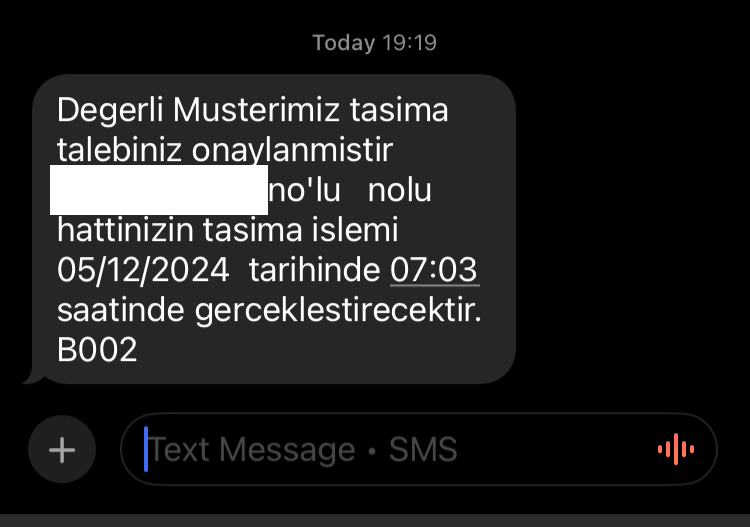The image size is (750, 527).
Task: Click the gray bar below the input area
Action: (375, 521)
